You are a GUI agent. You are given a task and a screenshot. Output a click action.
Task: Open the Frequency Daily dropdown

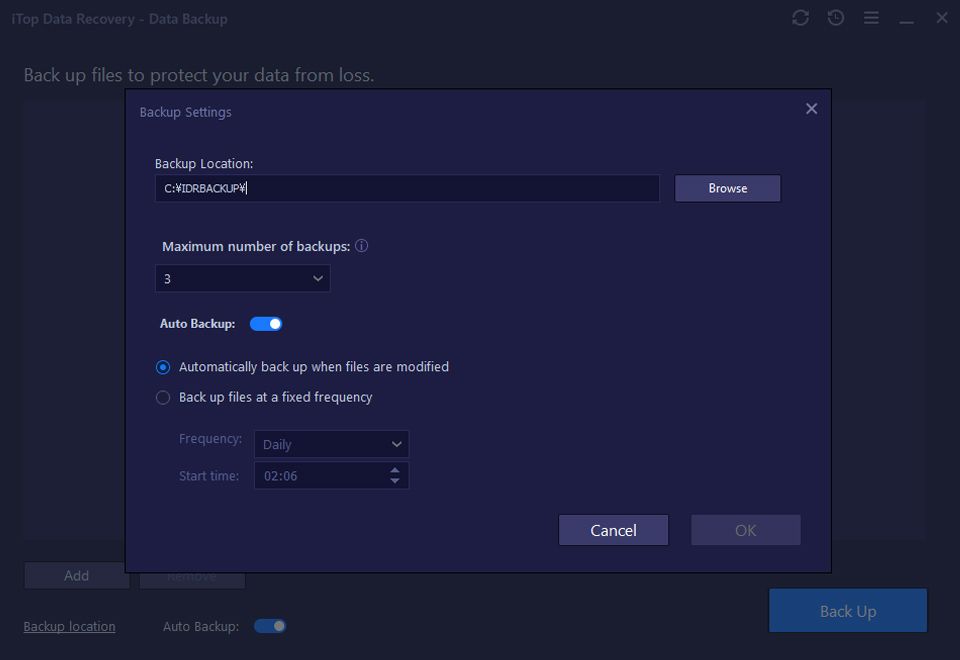coord(331,444)
